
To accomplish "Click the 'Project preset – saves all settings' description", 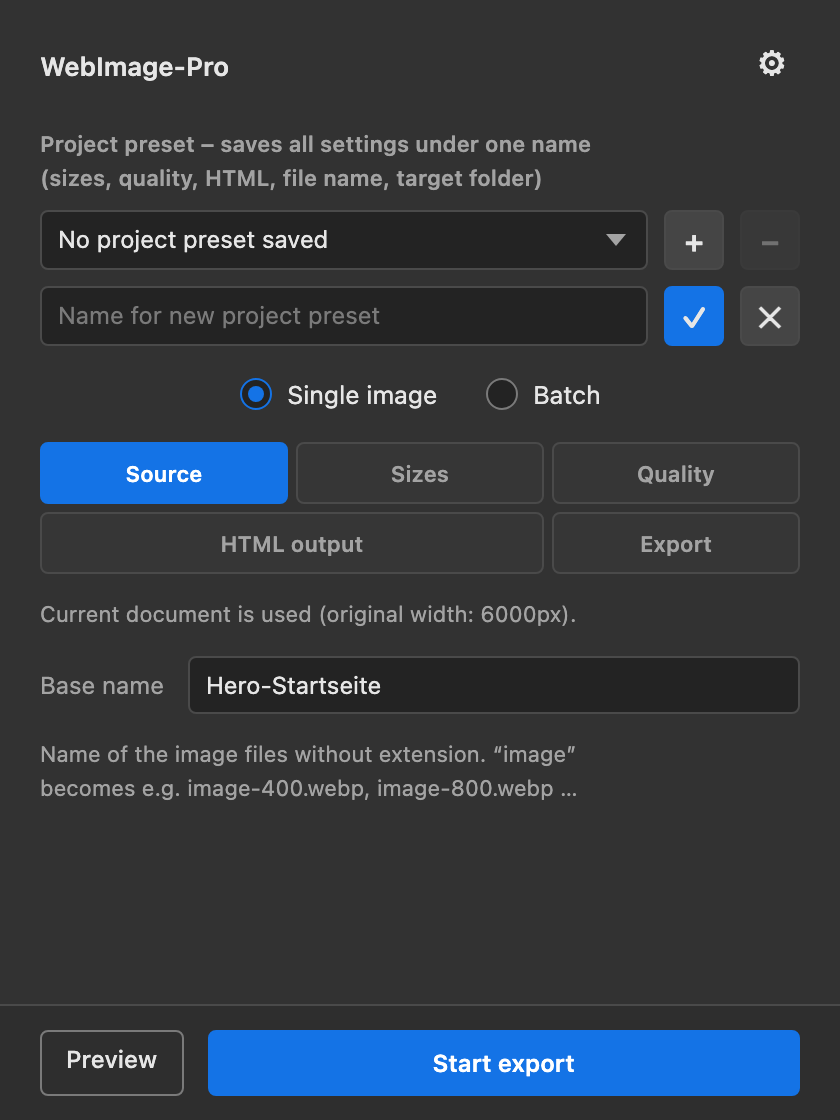I will (316, 161).
